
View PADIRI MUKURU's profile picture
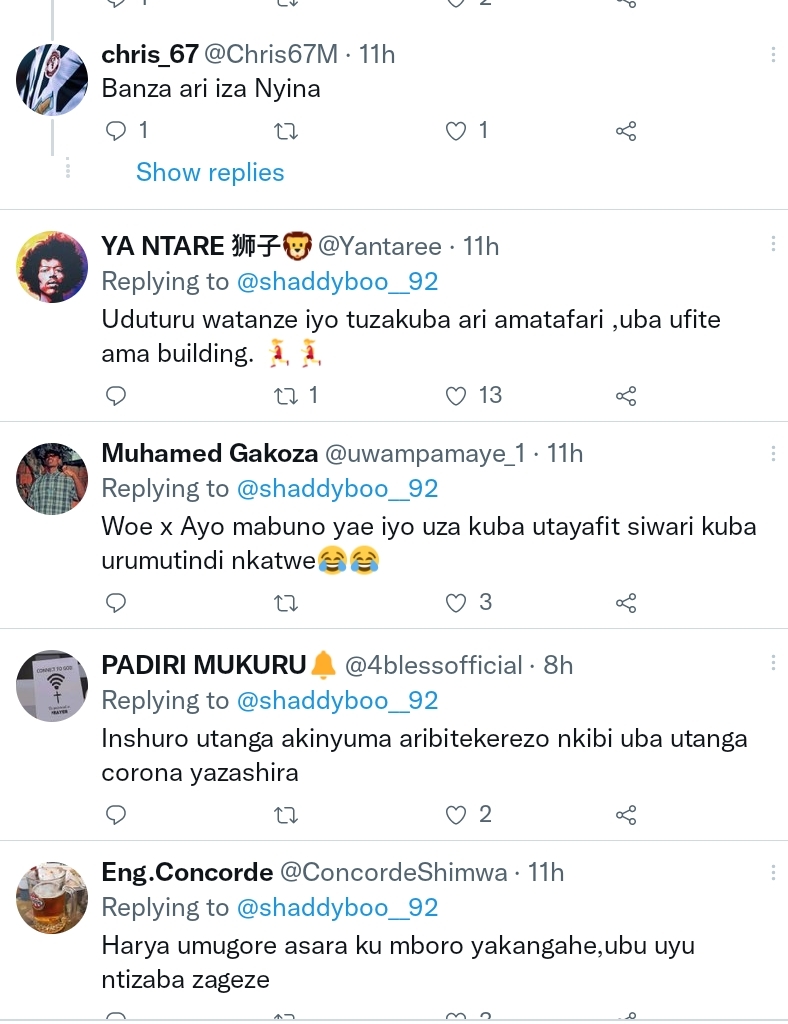[x=52, y=686]
